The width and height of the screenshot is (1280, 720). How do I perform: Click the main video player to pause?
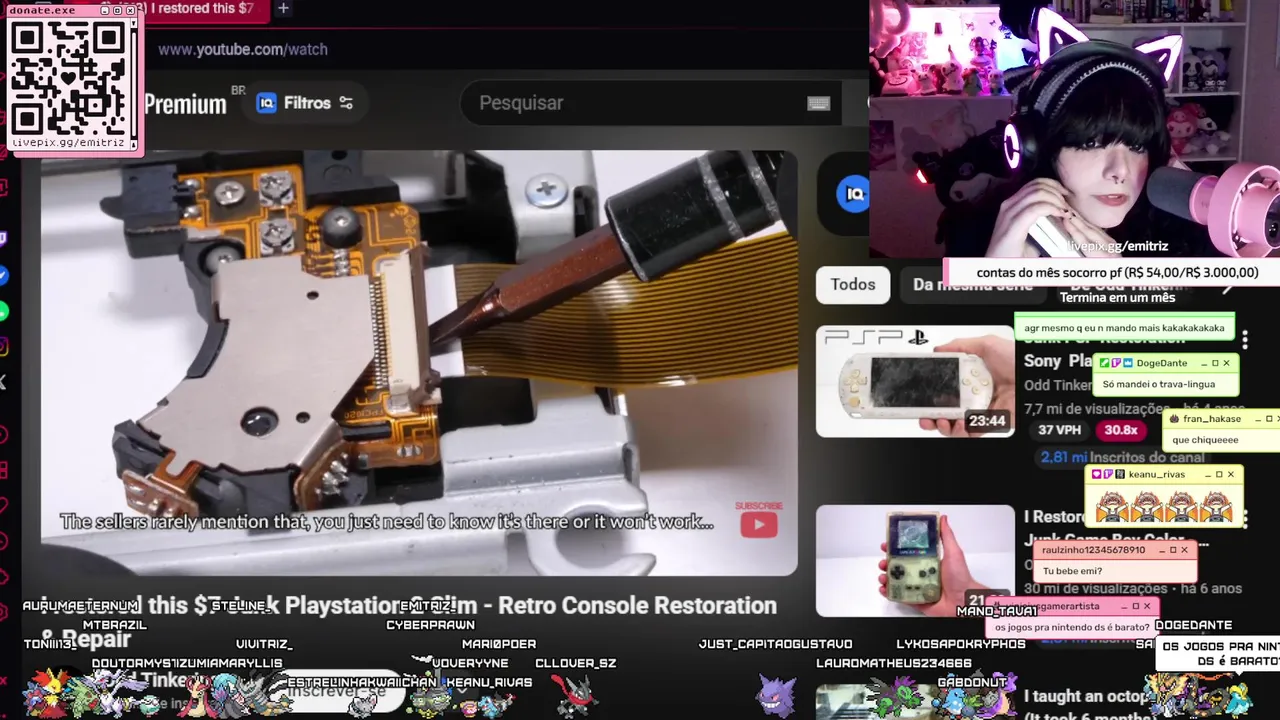point(419,362)
